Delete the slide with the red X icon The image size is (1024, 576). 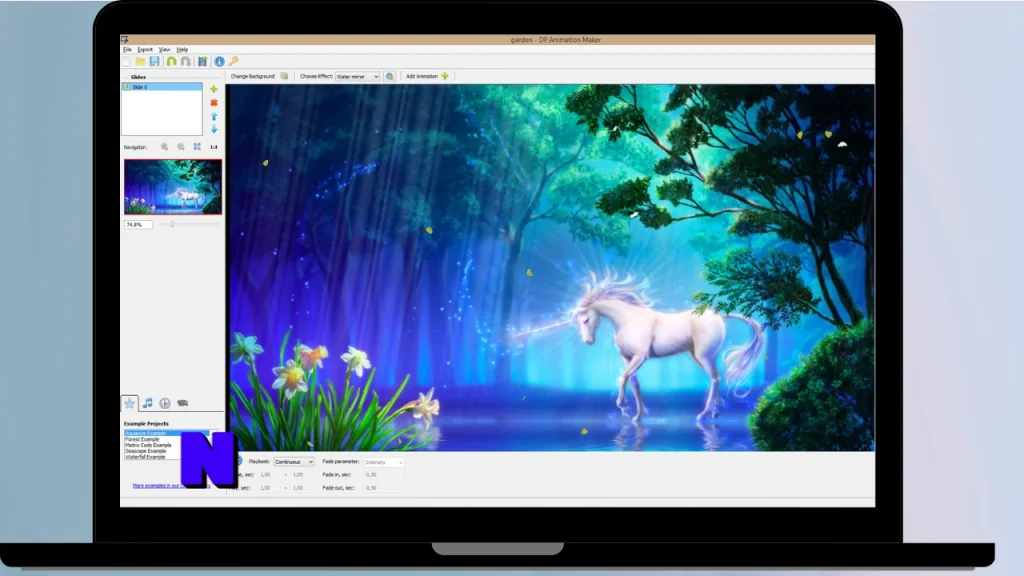click(x=214, y=103)
